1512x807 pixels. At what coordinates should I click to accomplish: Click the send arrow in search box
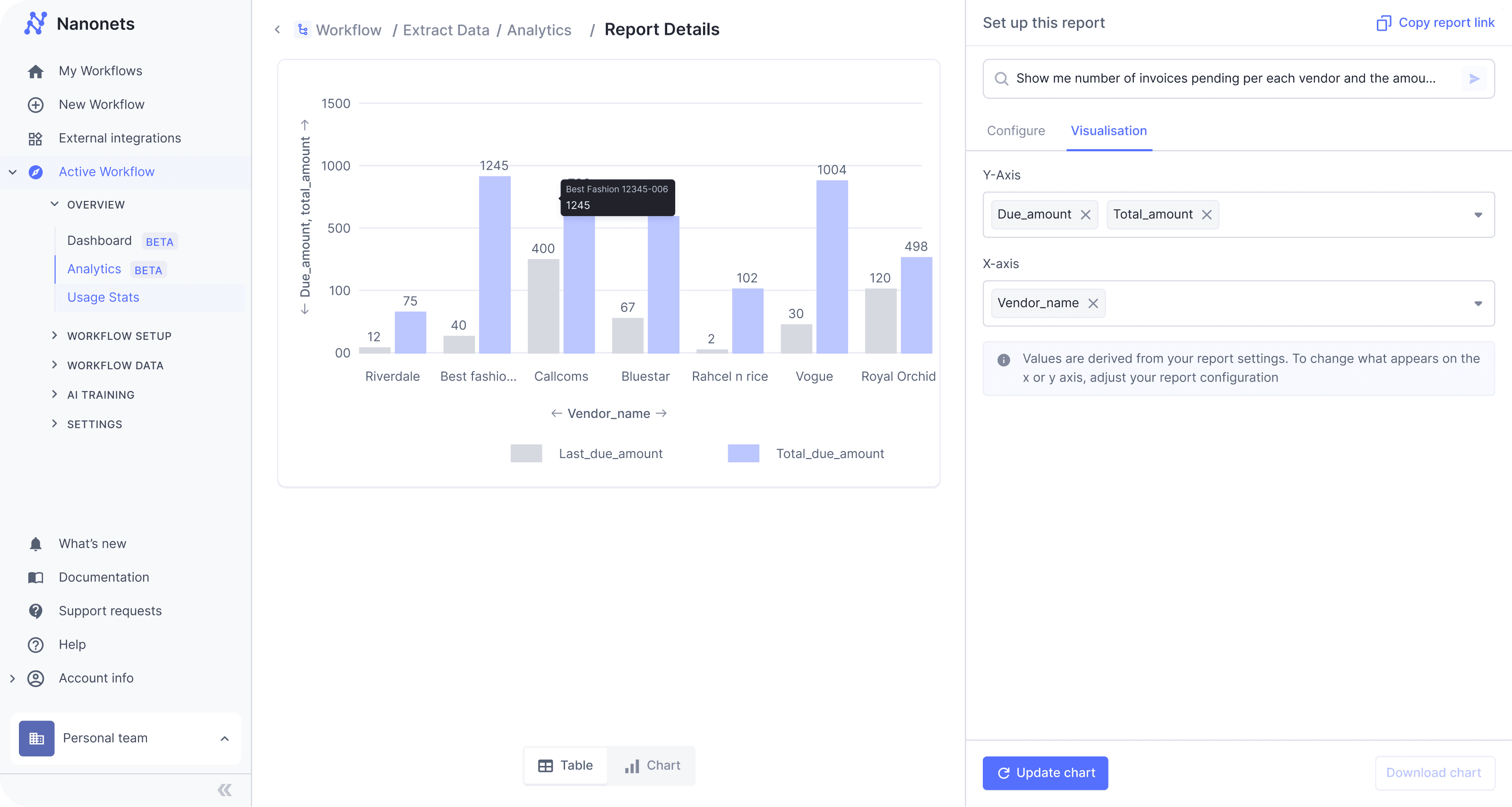point(1473,78)
